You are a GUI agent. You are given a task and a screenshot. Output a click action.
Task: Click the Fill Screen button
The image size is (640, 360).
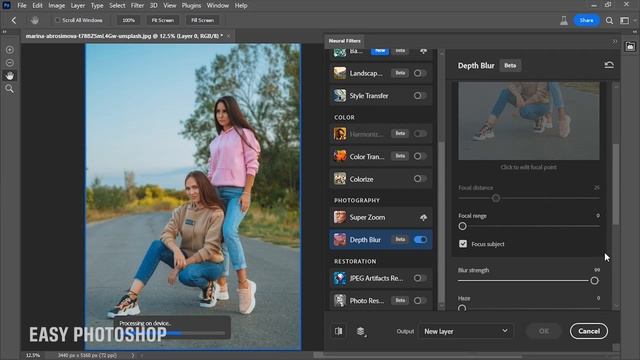click(202, 20)
